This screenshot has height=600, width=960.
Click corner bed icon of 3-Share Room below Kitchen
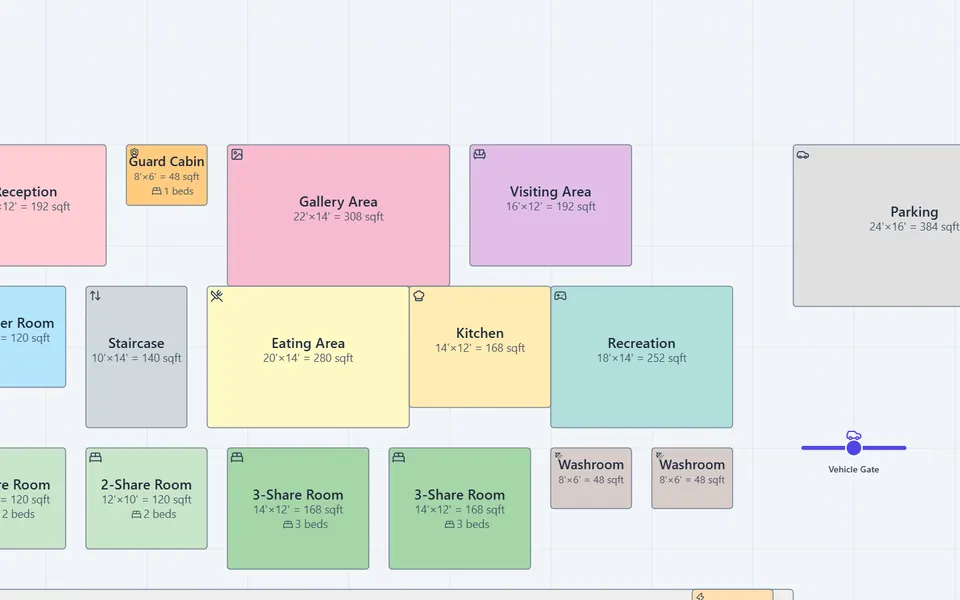pos(399,457)
